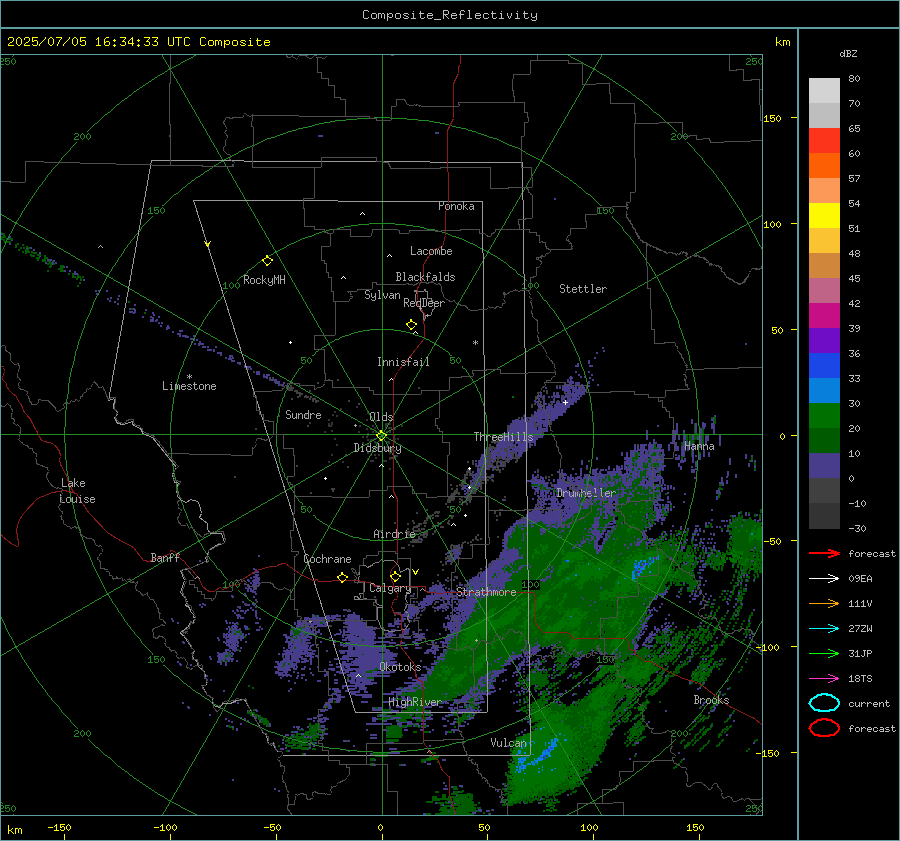Click the Olds town label
The image size is (900, 841).
point(381,417)
